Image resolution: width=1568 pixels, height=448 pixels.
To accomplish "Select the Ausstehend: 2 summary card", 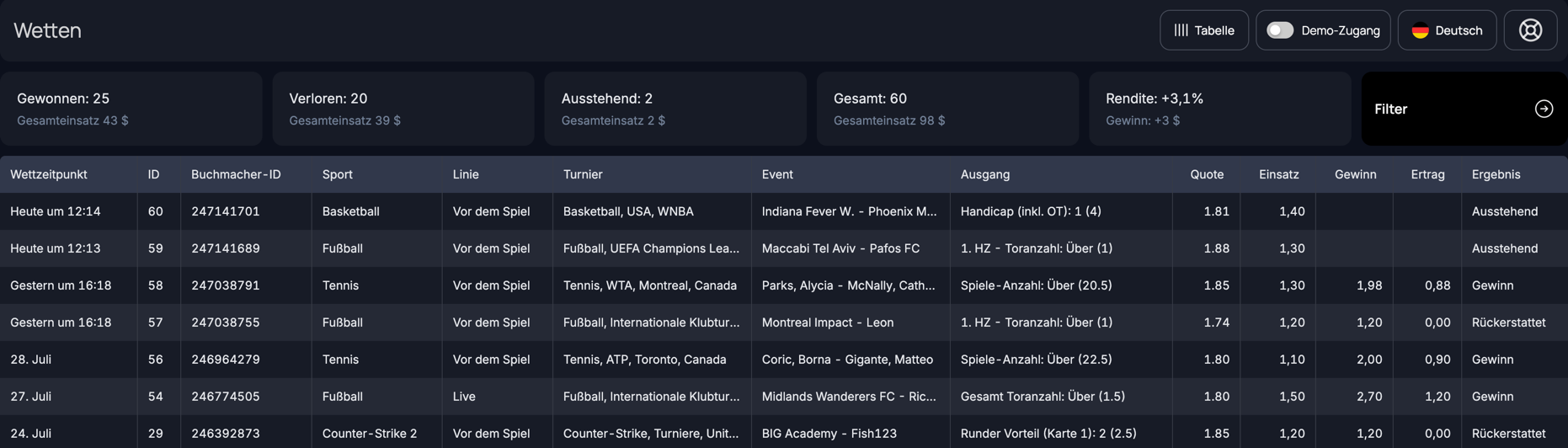I will 675,109.
